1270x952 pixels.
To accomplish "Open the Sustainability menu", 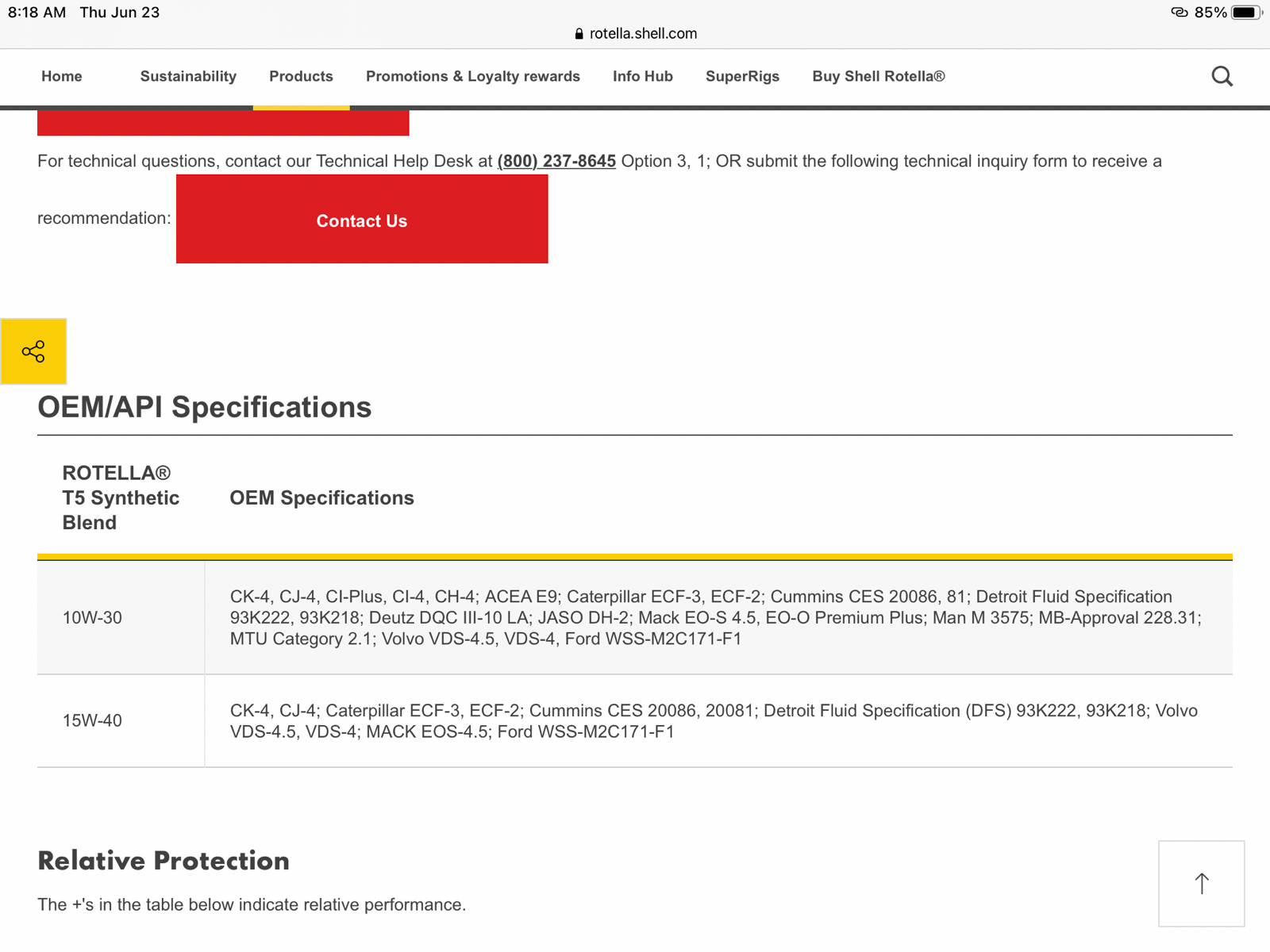I will click(x=188, y=76).
